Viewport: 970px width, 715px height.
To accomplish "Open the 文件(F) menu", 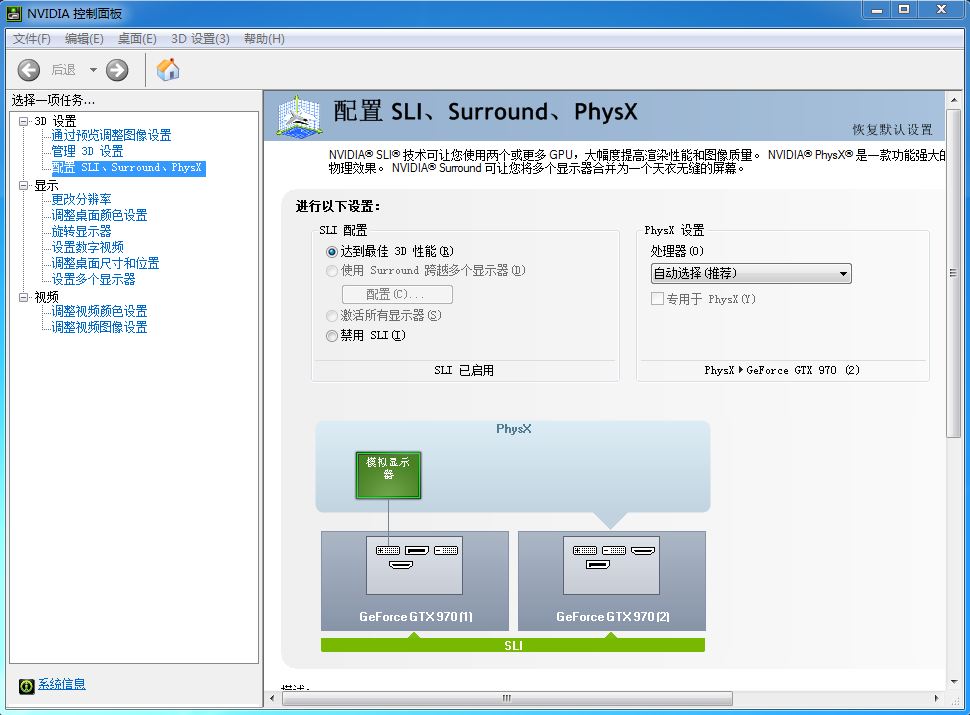I will 32,38.
